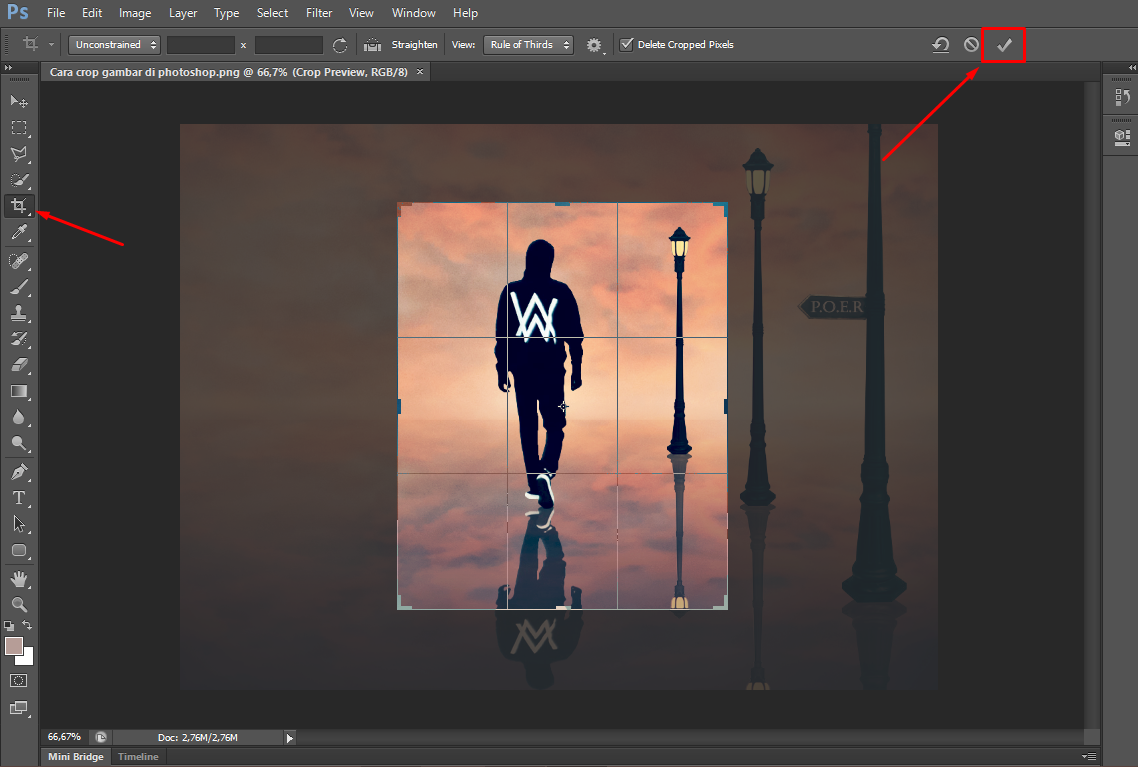Select the Brush tool
The image size is (1138, 767).
19,287
